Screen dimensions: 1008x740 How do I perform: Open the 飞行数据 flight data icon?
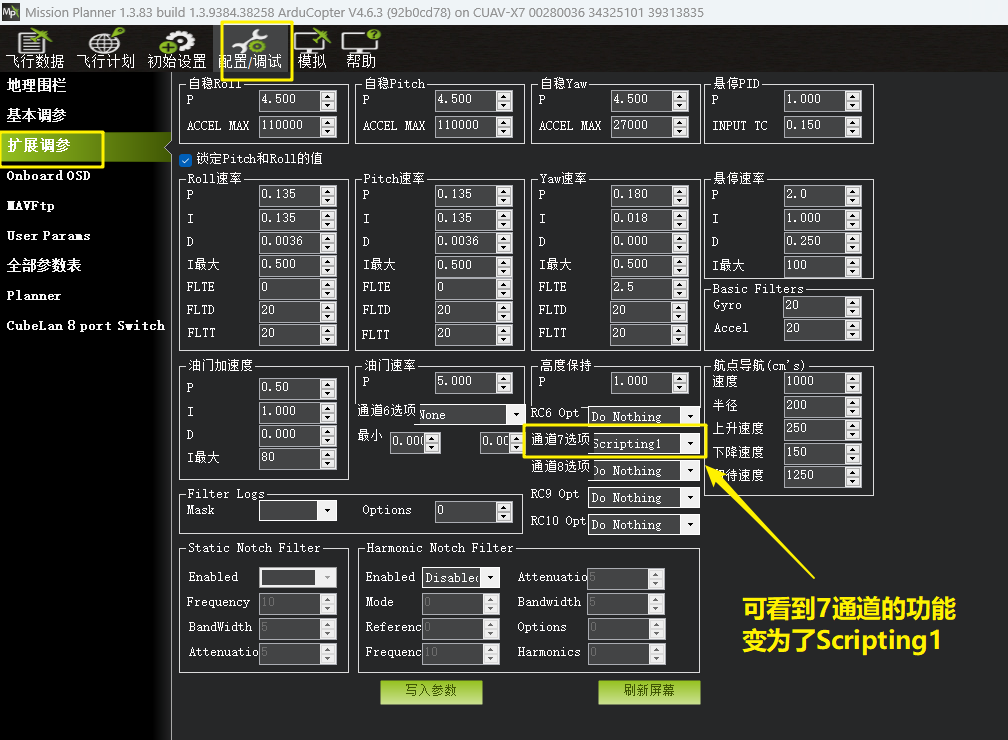34,45
